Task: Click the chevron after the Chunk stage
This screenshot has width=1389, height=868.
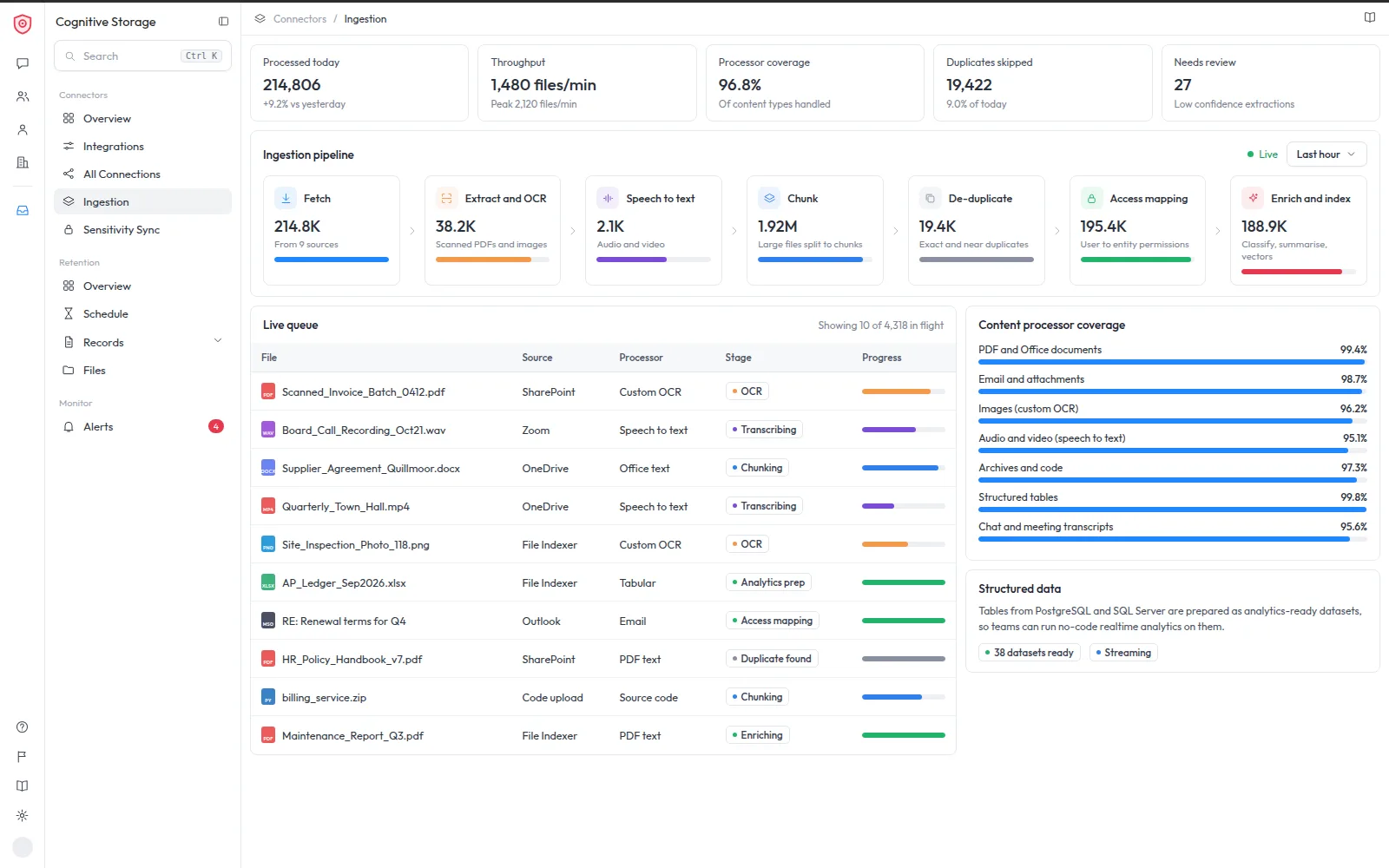Action: click(896, 231)
